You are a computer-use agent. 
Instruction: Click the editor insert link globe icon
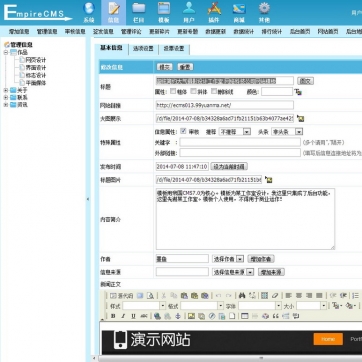(158, 316)
